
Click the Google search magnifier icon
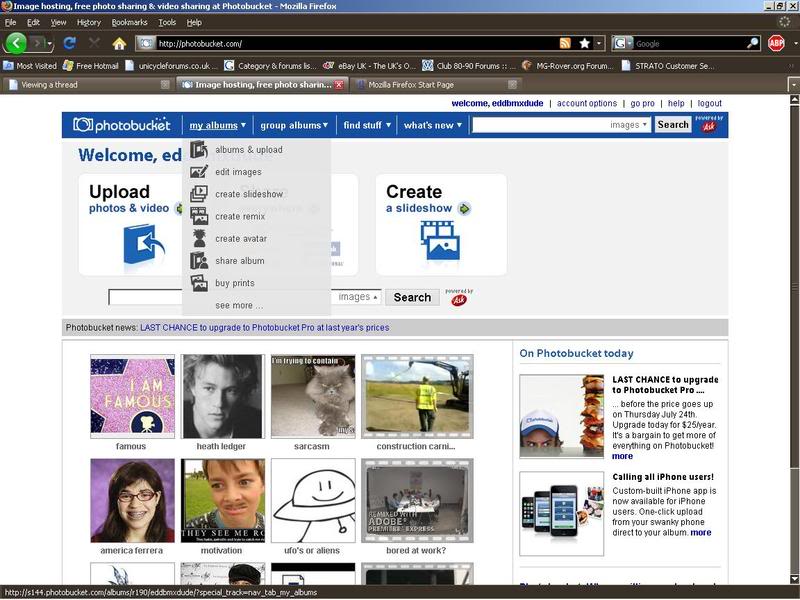click(753, 43)
